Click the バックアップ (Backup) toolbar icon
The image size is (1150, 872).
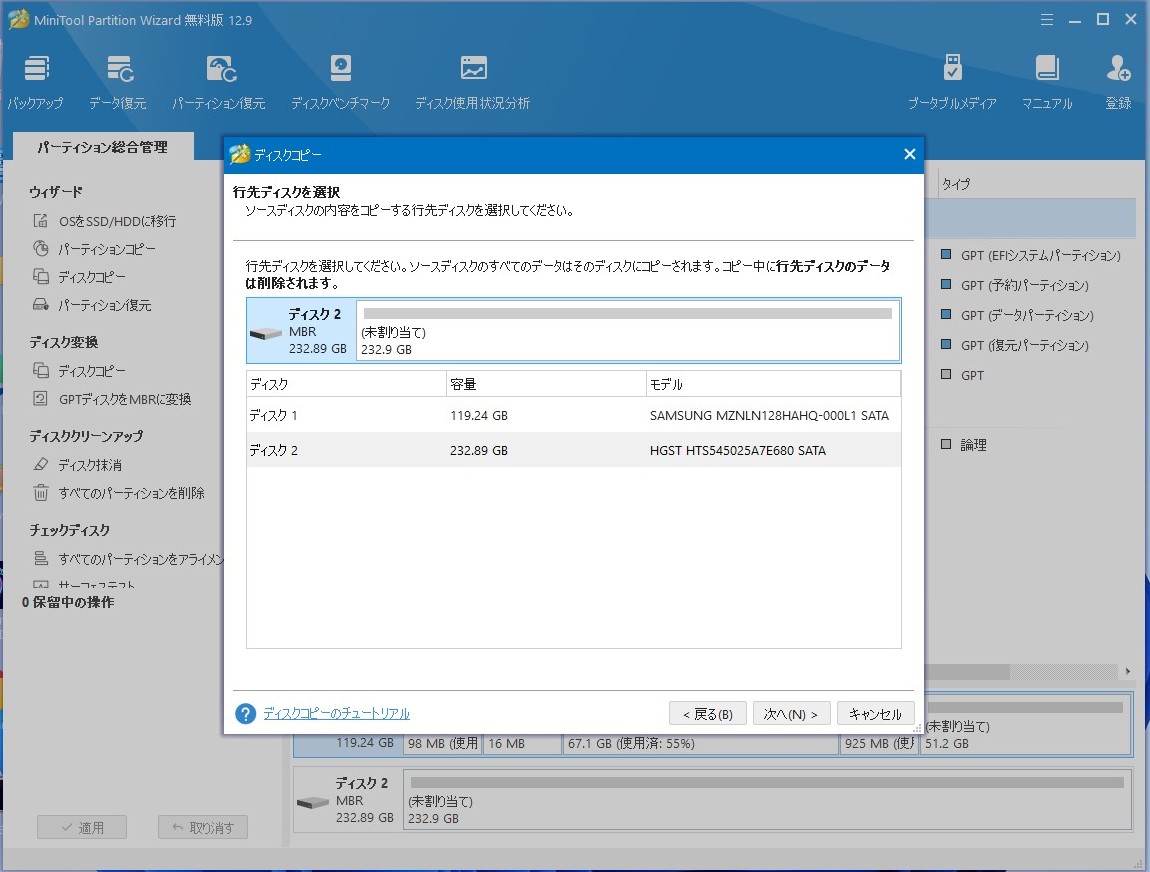(x=35, y=82)
